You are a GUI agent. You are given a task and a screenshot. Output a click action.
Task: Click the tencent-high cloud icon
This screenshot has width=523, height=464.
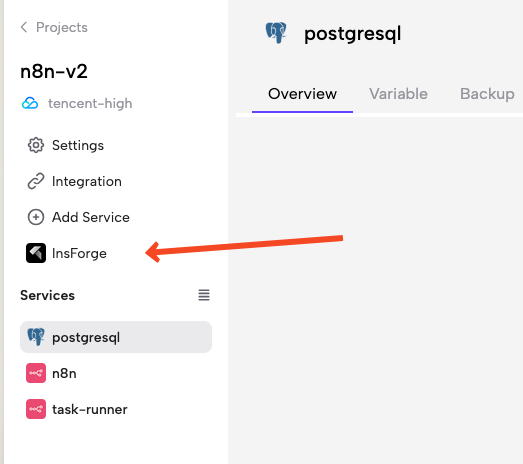pyautogui.click(x=30, y=103)
